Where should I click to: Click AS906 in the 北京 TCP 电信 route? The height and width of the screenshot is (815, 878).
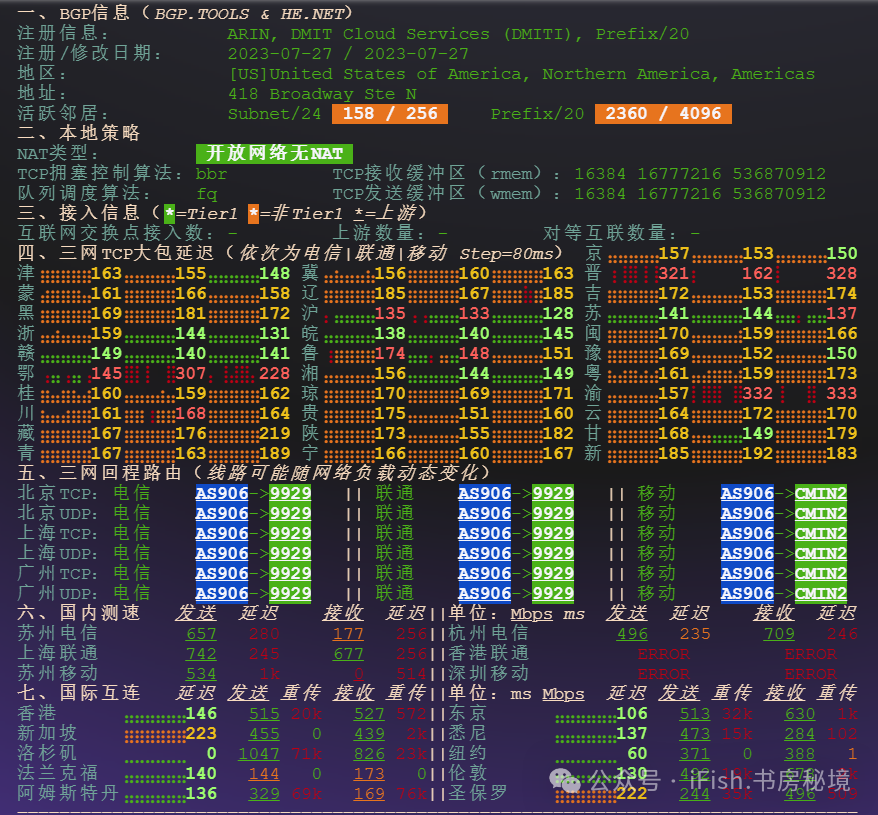coord(222,493)
